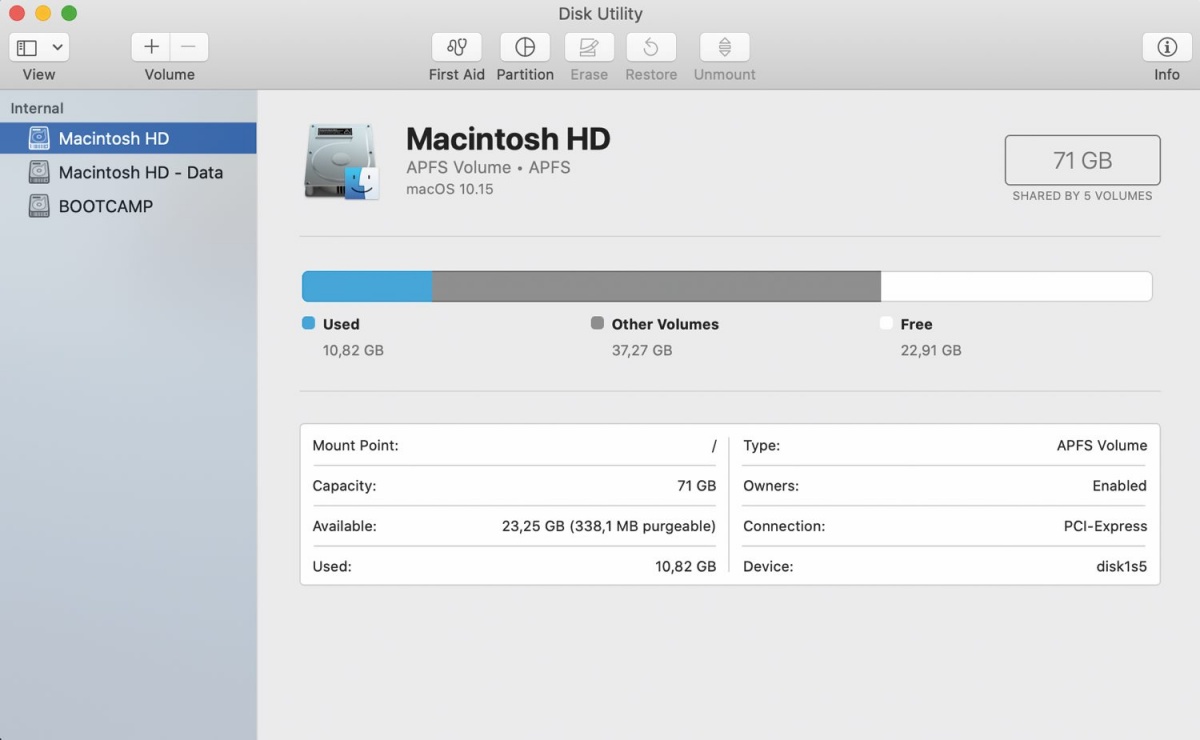
Task: Click the Macintosh HD disk icon in sidebar
Action: (x=39, y=138)
